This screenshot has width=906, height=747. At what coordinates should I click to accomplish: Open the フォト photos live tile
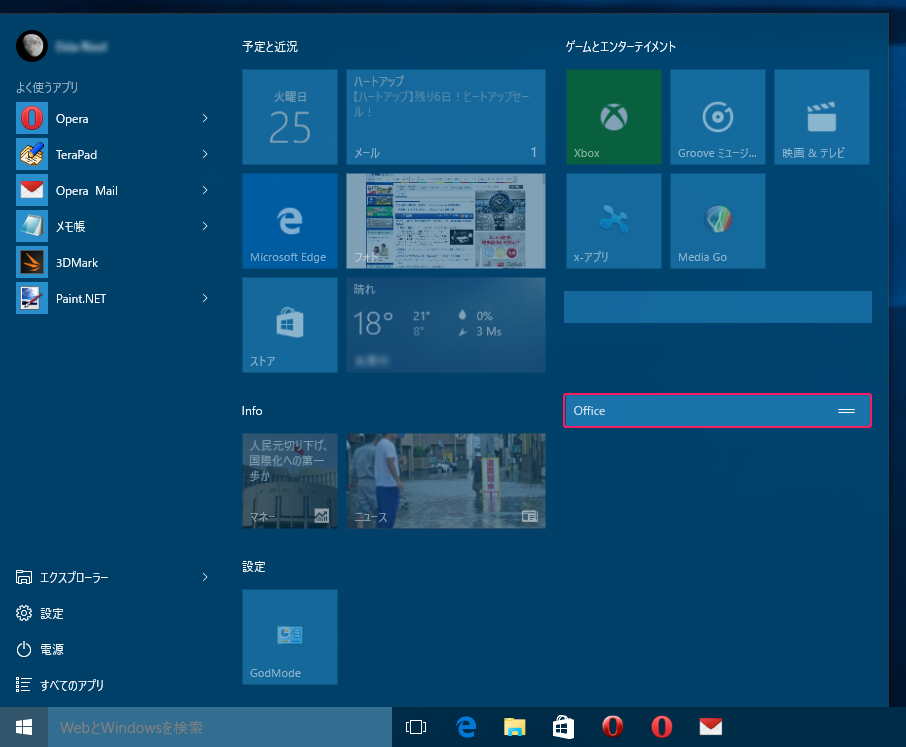[446, 221]
